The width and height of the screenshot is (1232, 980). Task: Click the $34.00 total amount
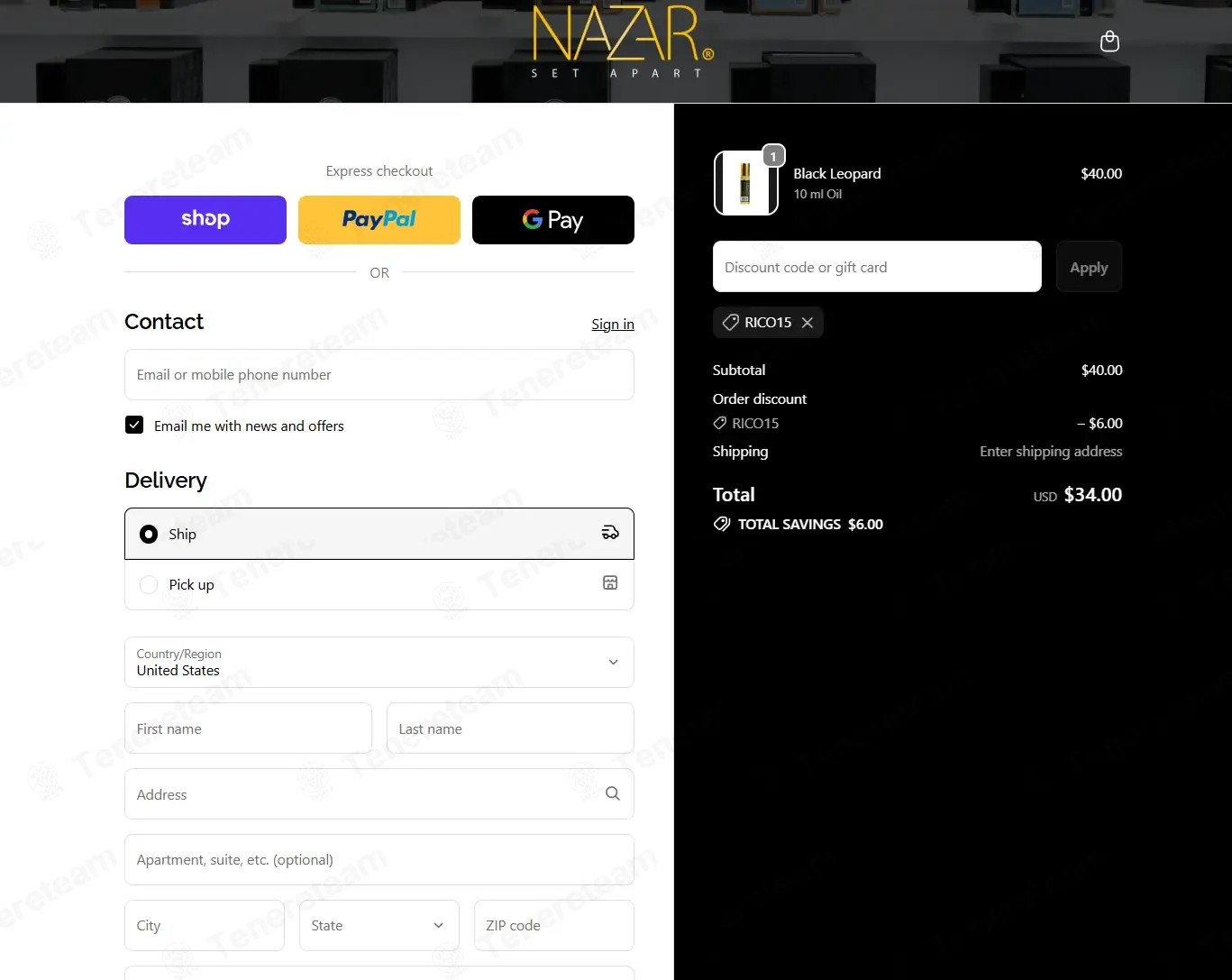click(1093, 495)
